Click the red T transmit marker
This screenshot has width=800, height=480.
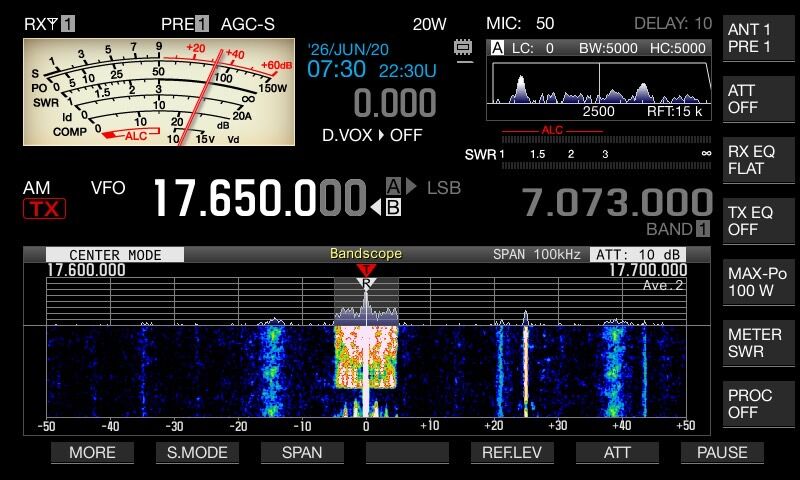[x=366, y=270]
